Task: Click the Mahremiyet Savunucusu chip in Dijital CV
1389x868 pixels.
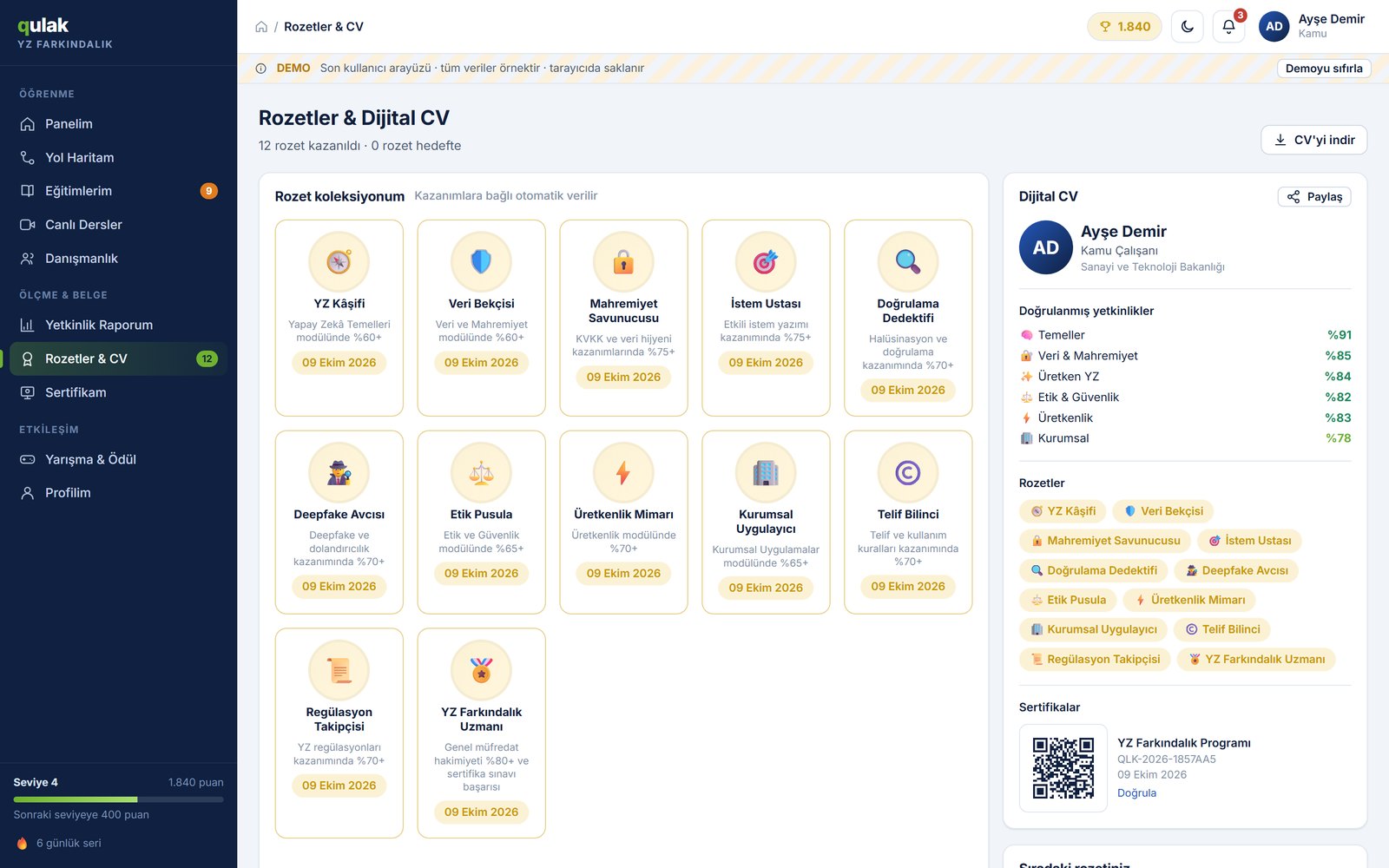Action: click(x=1104, y=541)
